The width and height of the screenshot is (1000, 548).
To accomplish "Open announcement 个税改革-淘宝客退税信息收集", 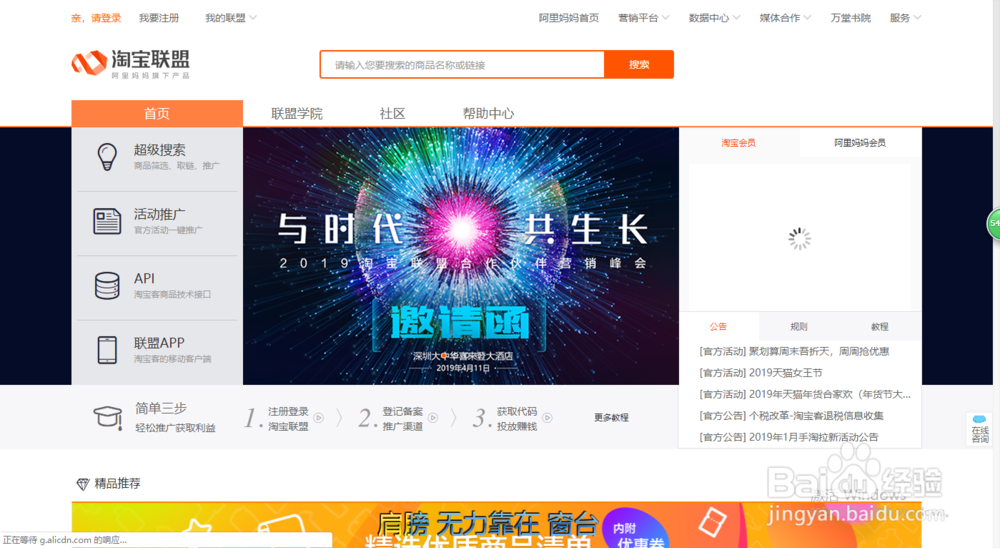I will (x=791, y=416).
